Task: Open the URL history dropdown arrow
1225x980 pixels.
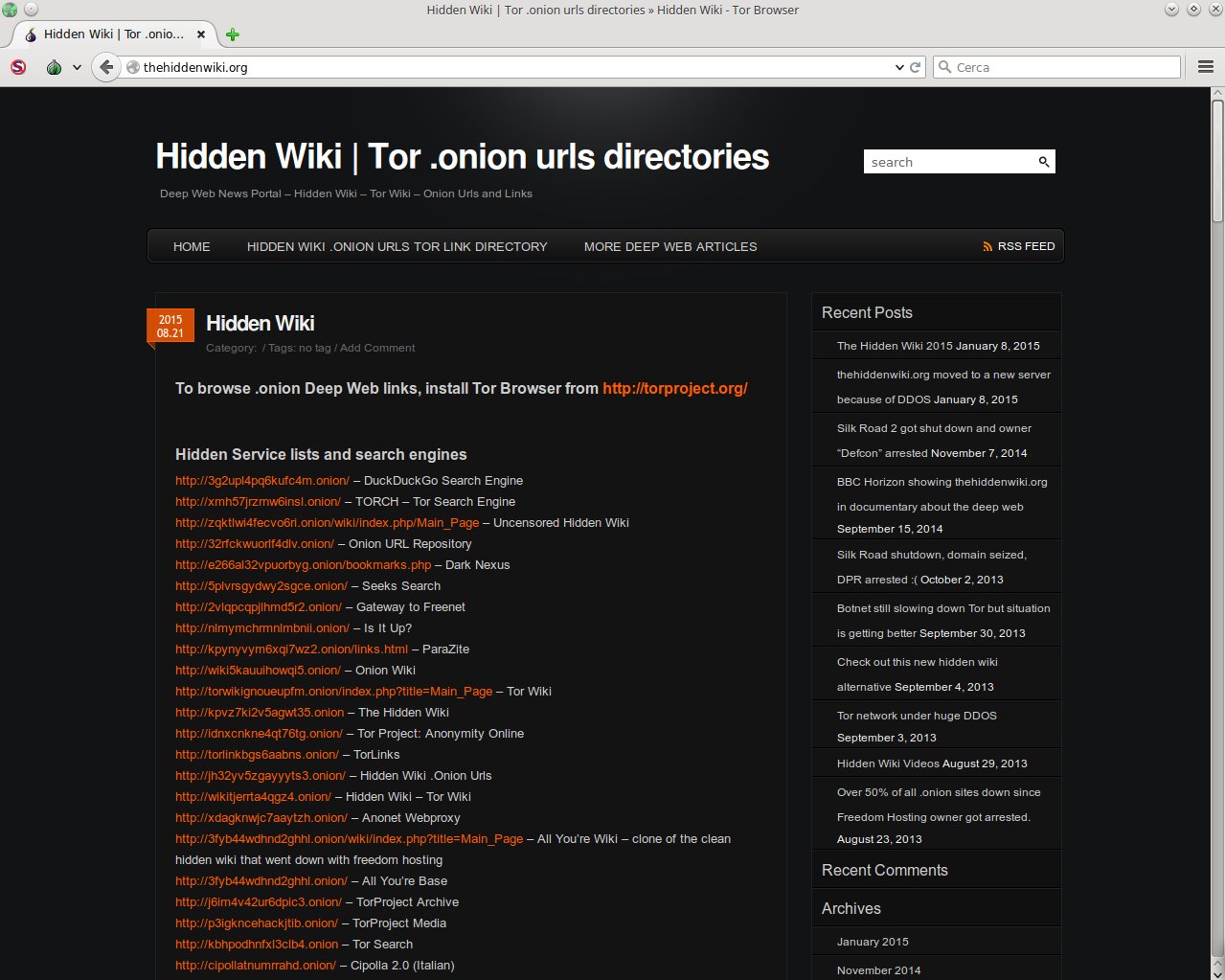Action: [x=899, y=67]
